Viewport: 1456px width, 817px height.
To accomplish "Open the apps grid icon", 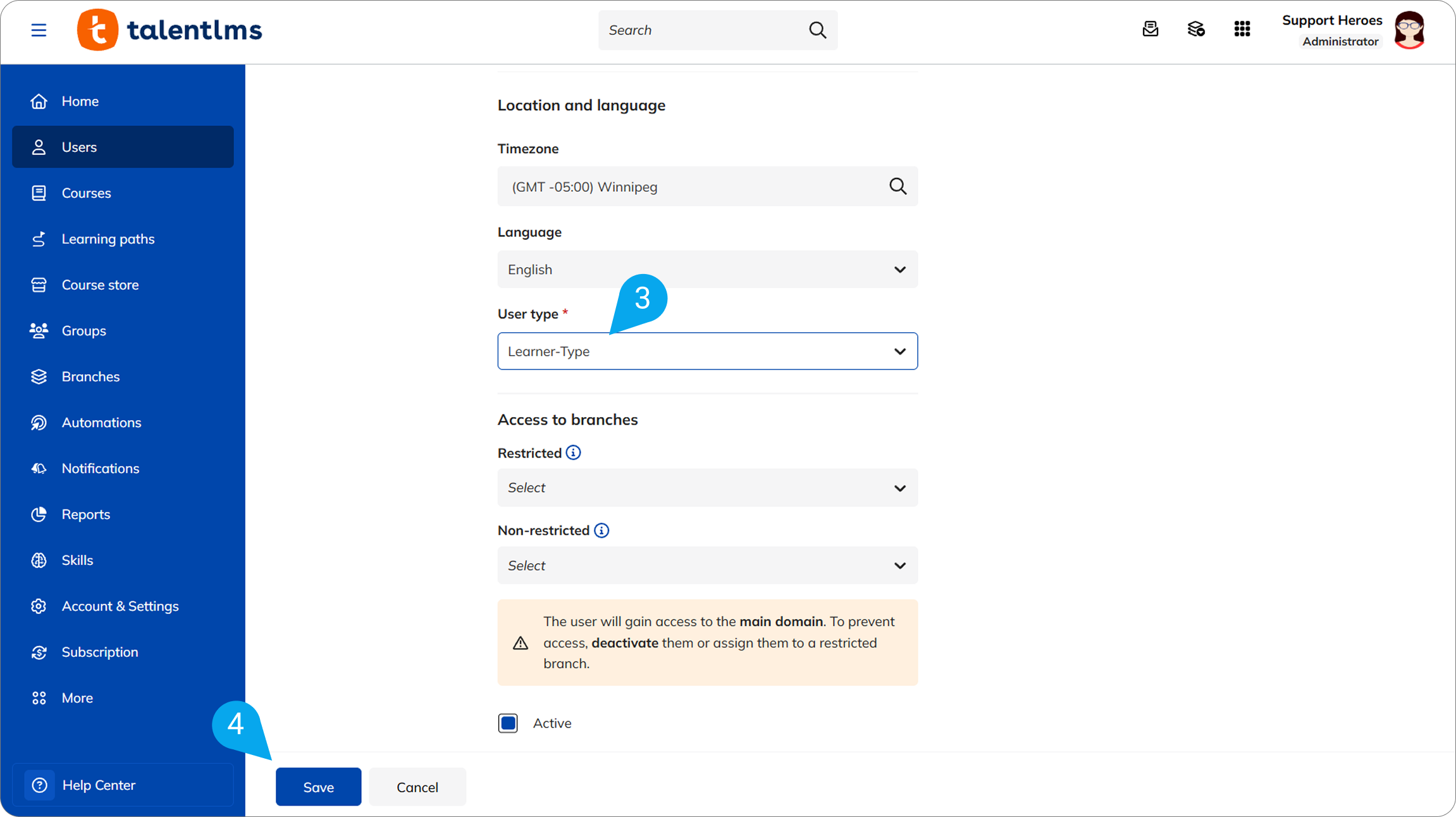I will (1242, 29).
